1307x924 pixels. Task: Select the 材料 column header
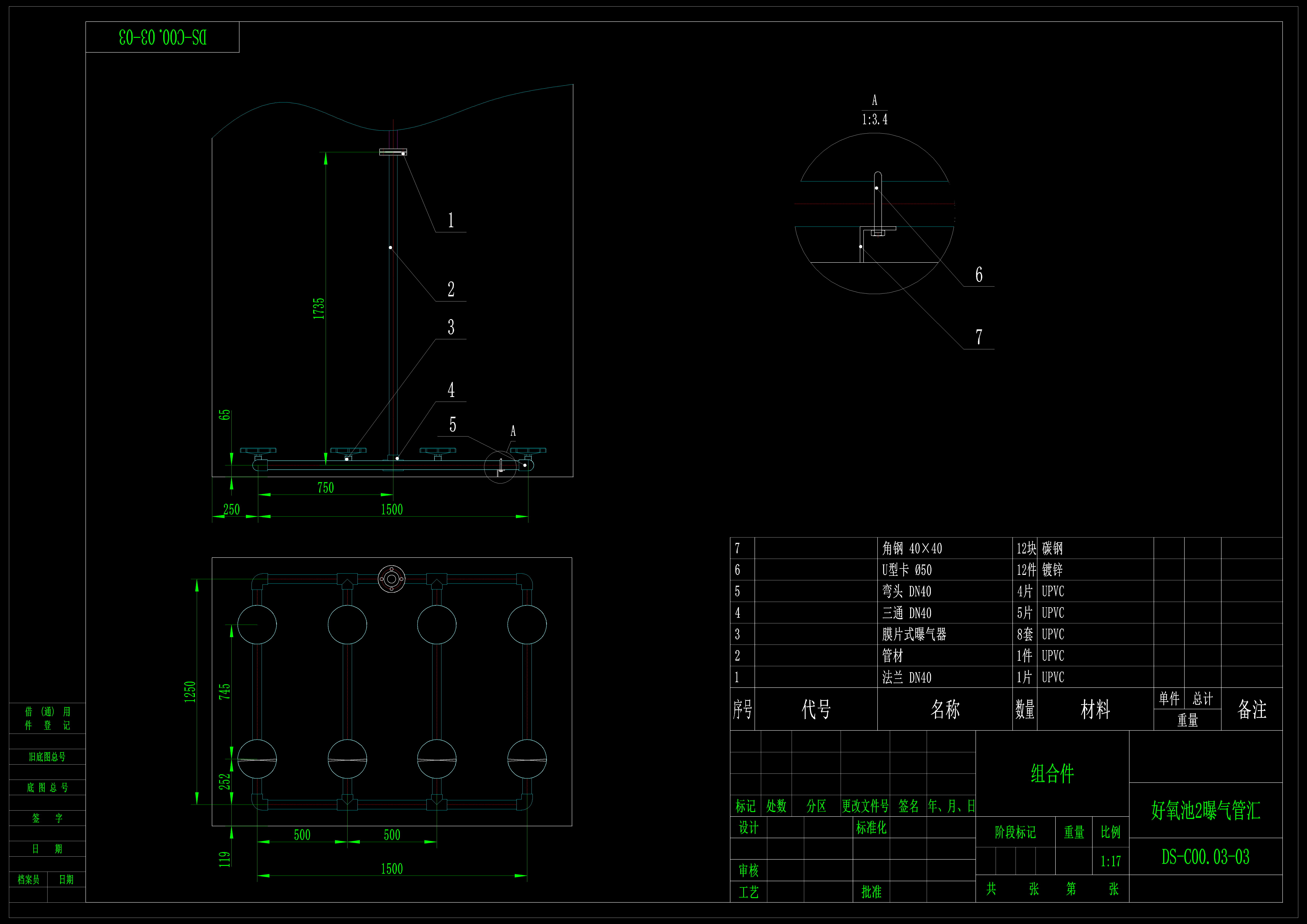[1095, 709]
